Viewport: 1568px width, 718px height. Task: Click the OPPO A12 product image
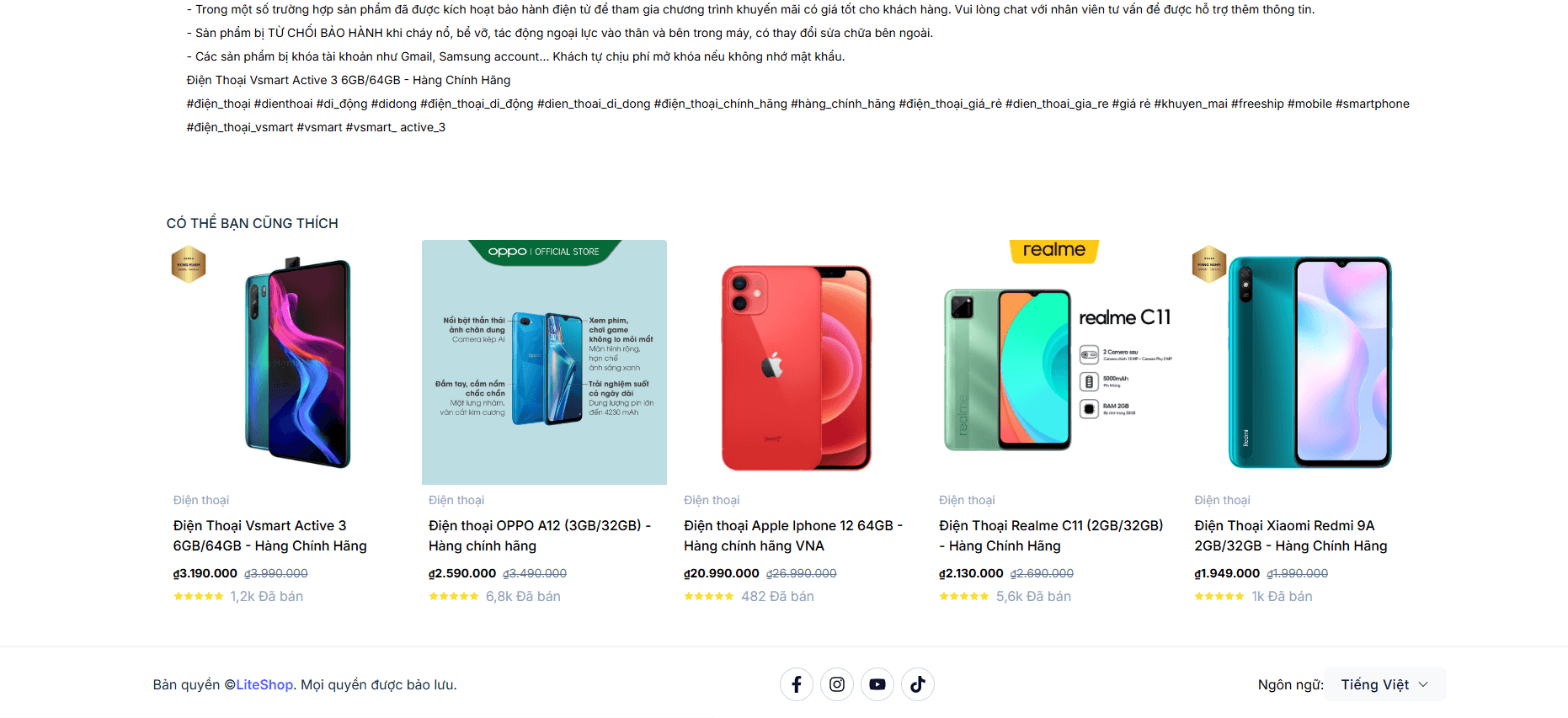click(x=544, y=363)
